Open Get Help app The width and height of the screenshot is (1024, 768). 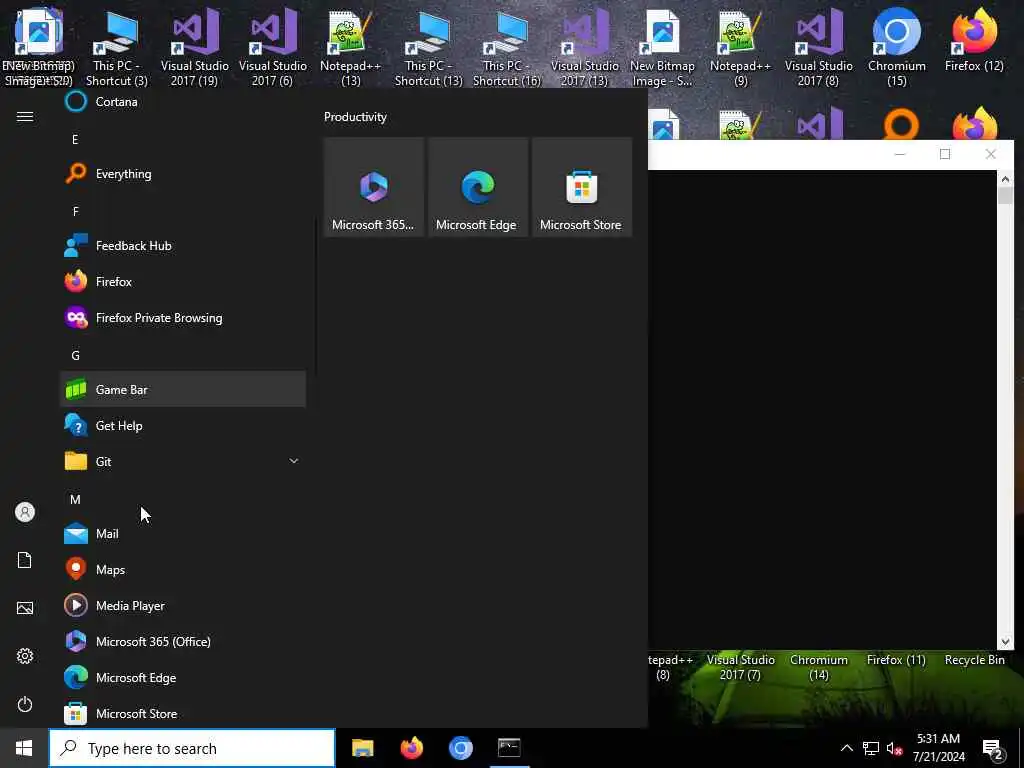183,425
